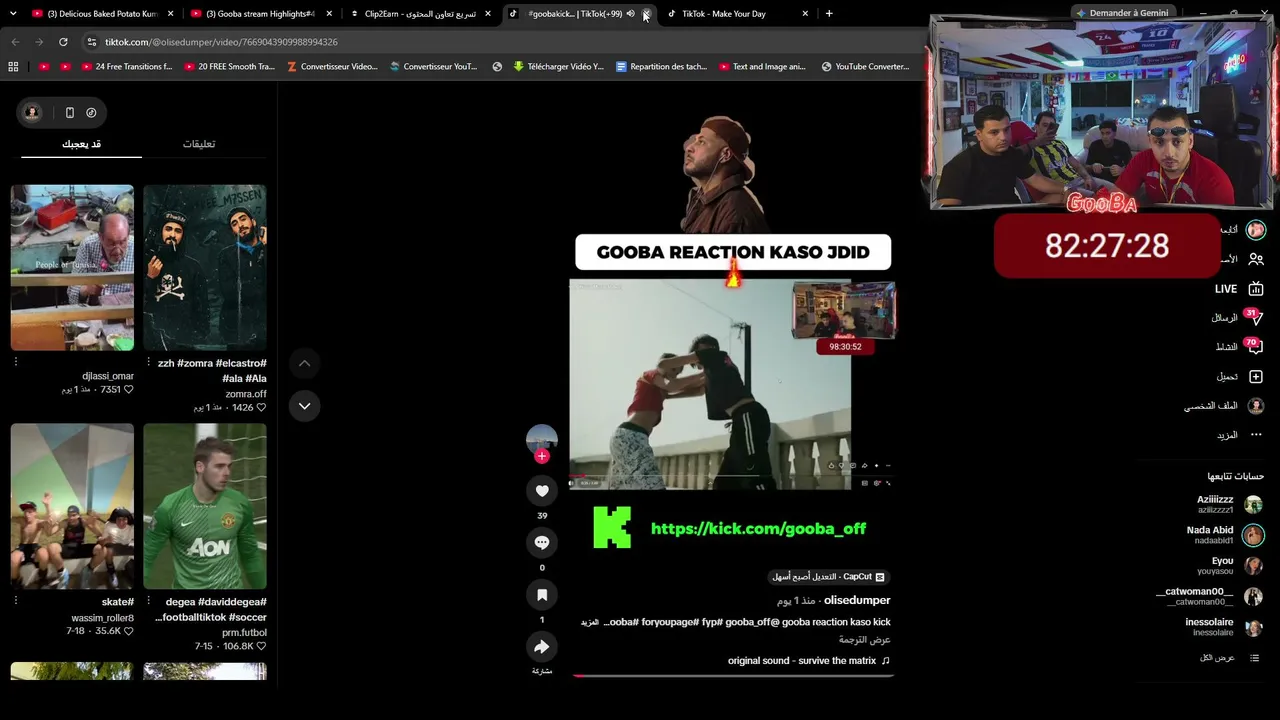Open activity inbox icon with 70 badge
Image resolution: width=1280 pixels, height=720 pixels.
point(1255,346)
